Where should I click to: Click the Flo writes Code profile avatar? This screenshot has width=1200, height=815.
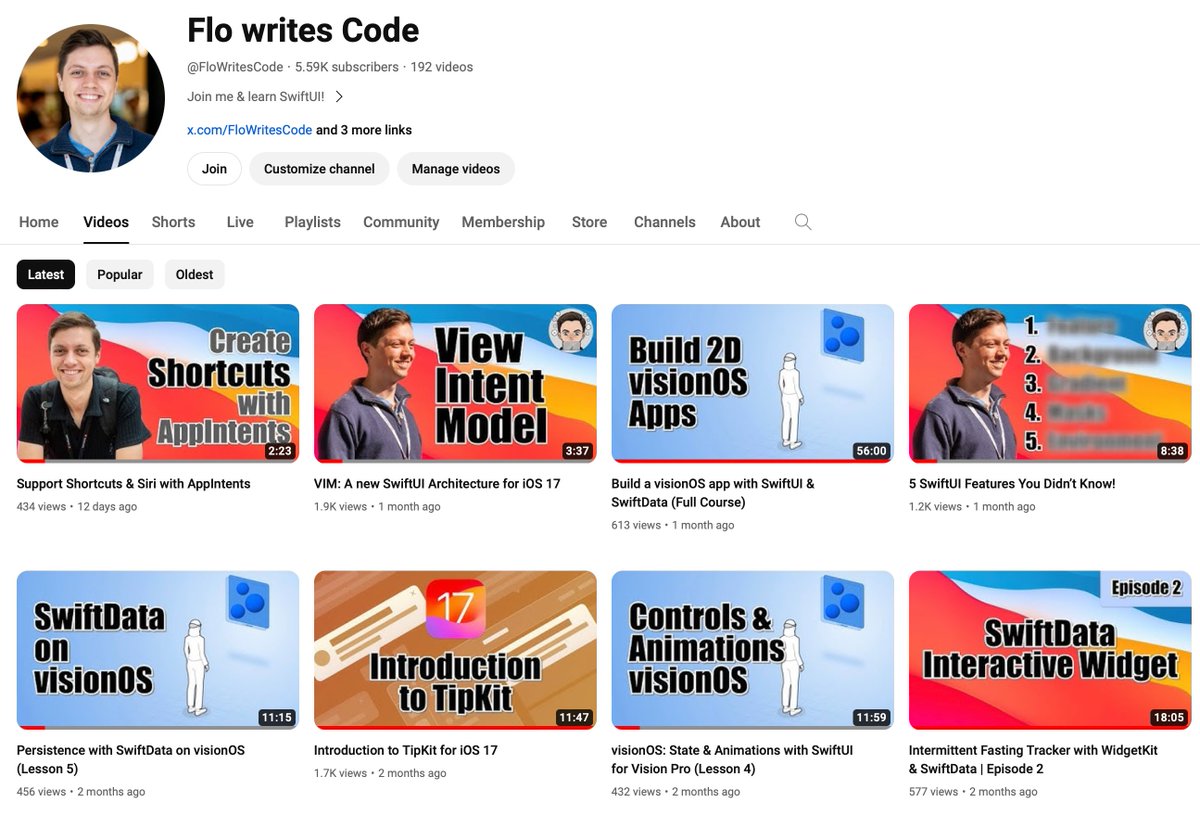coord(91,98)
